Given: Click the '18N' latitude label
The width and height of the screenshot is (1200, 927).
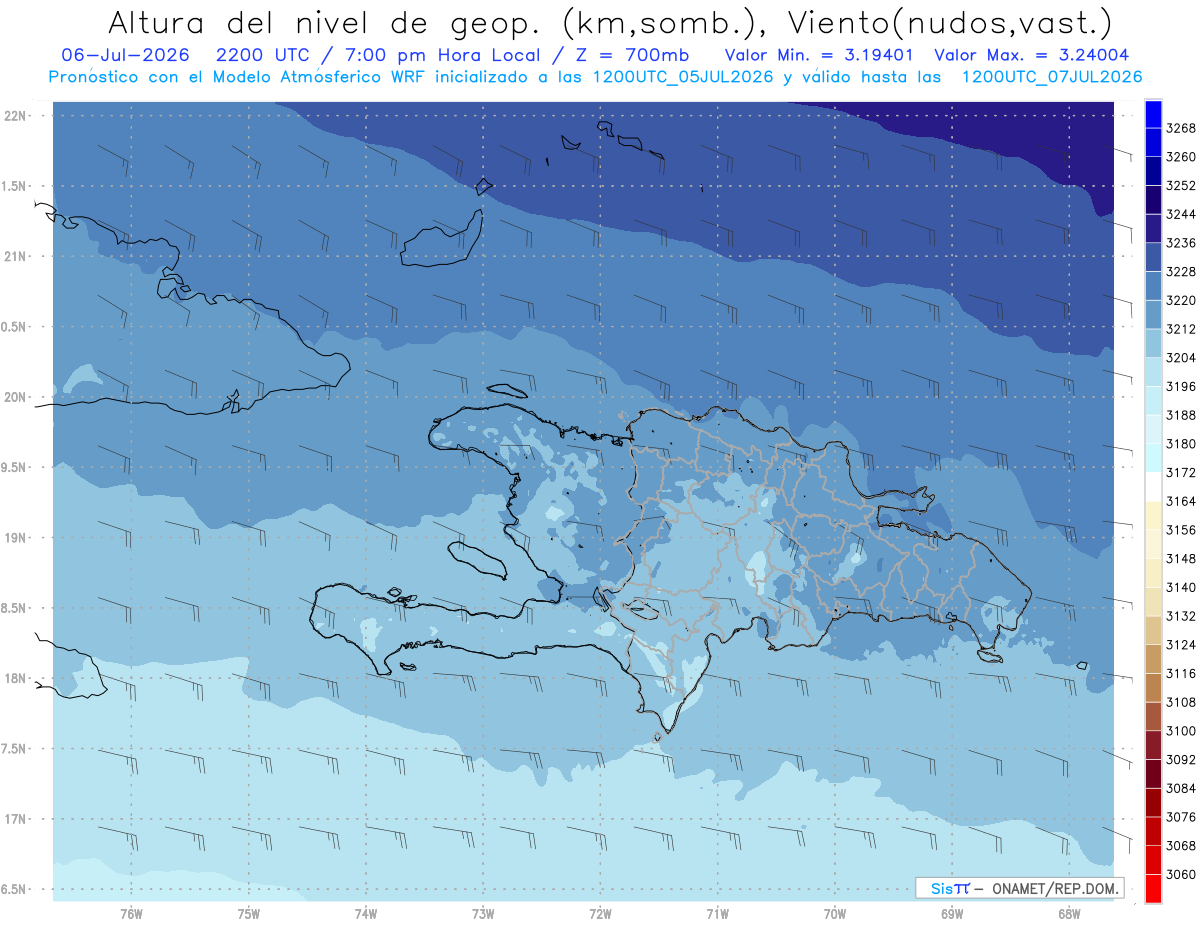Looking at the screenshot, I should point(15,678).
